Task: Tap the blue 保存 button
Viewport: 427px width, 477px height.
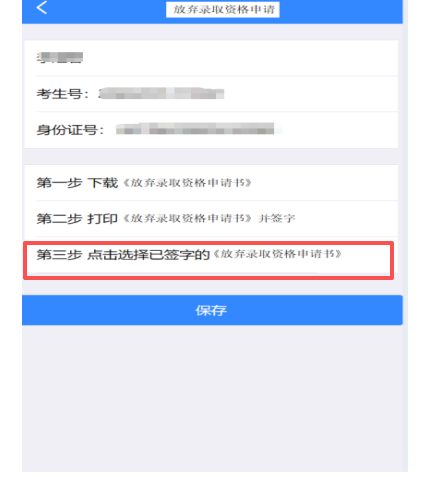Action: pos(212,310)
